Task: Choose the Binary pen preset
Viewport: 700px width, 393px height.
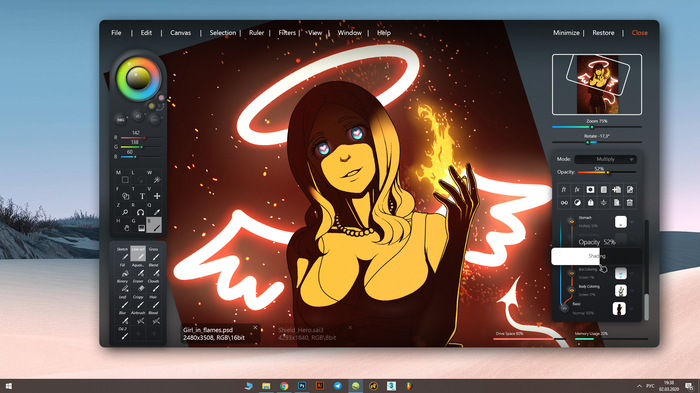Action: 123,286
